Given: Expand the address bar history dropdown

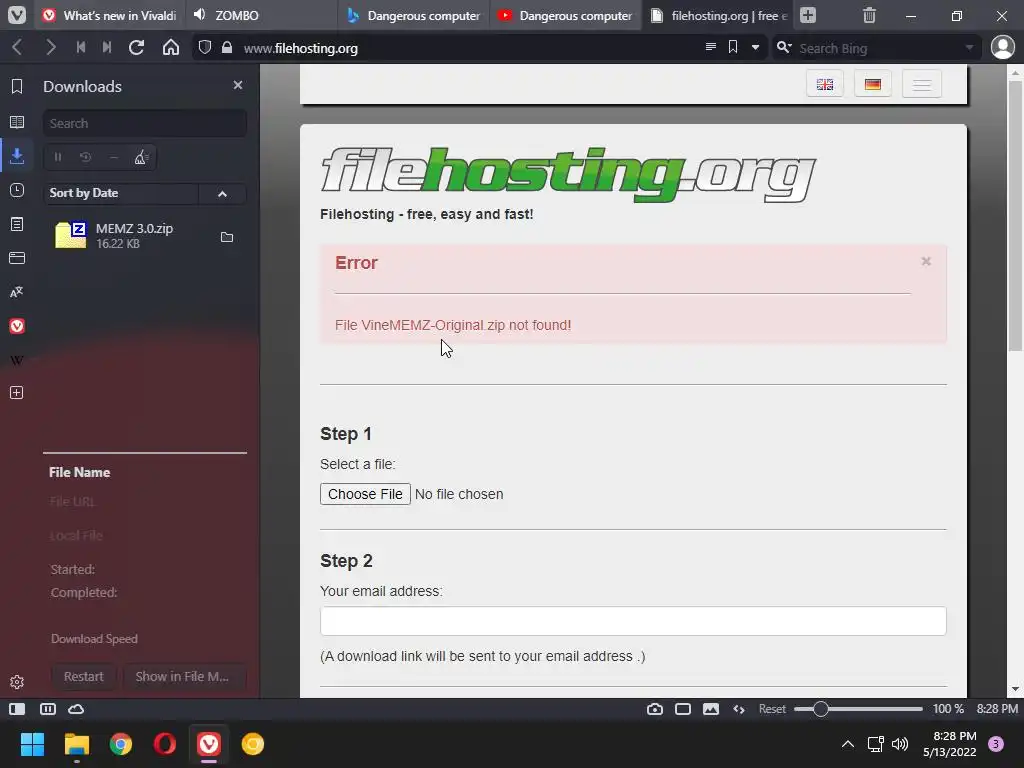Looking at the screenshot, I should click(x=756, y=48).
